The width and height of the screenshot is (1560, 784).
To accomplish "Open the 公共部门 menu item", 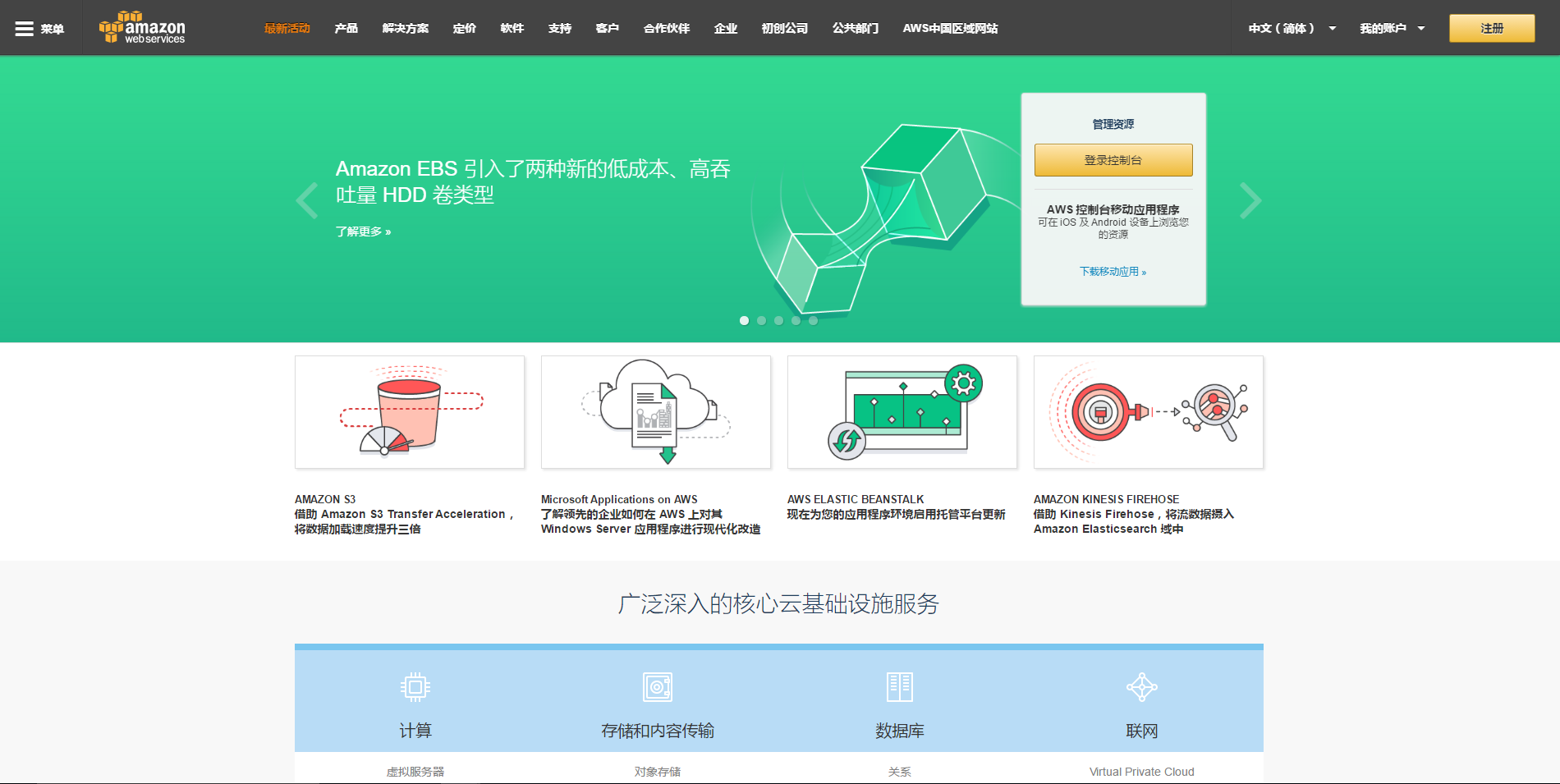I will pyautogui.click(x=856, y=28).
